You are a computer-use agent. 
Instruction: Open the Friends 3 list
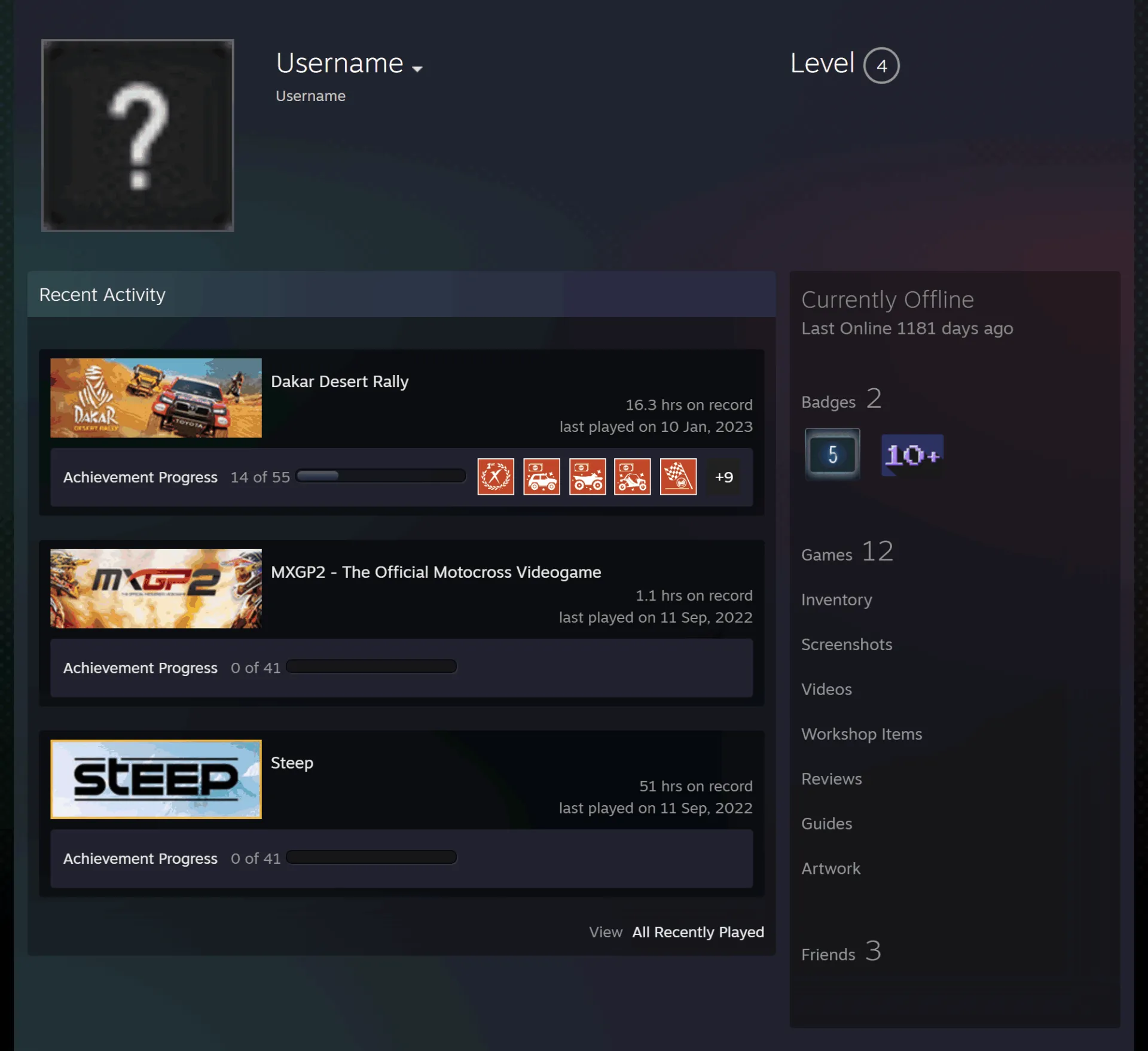coord(841,952)
